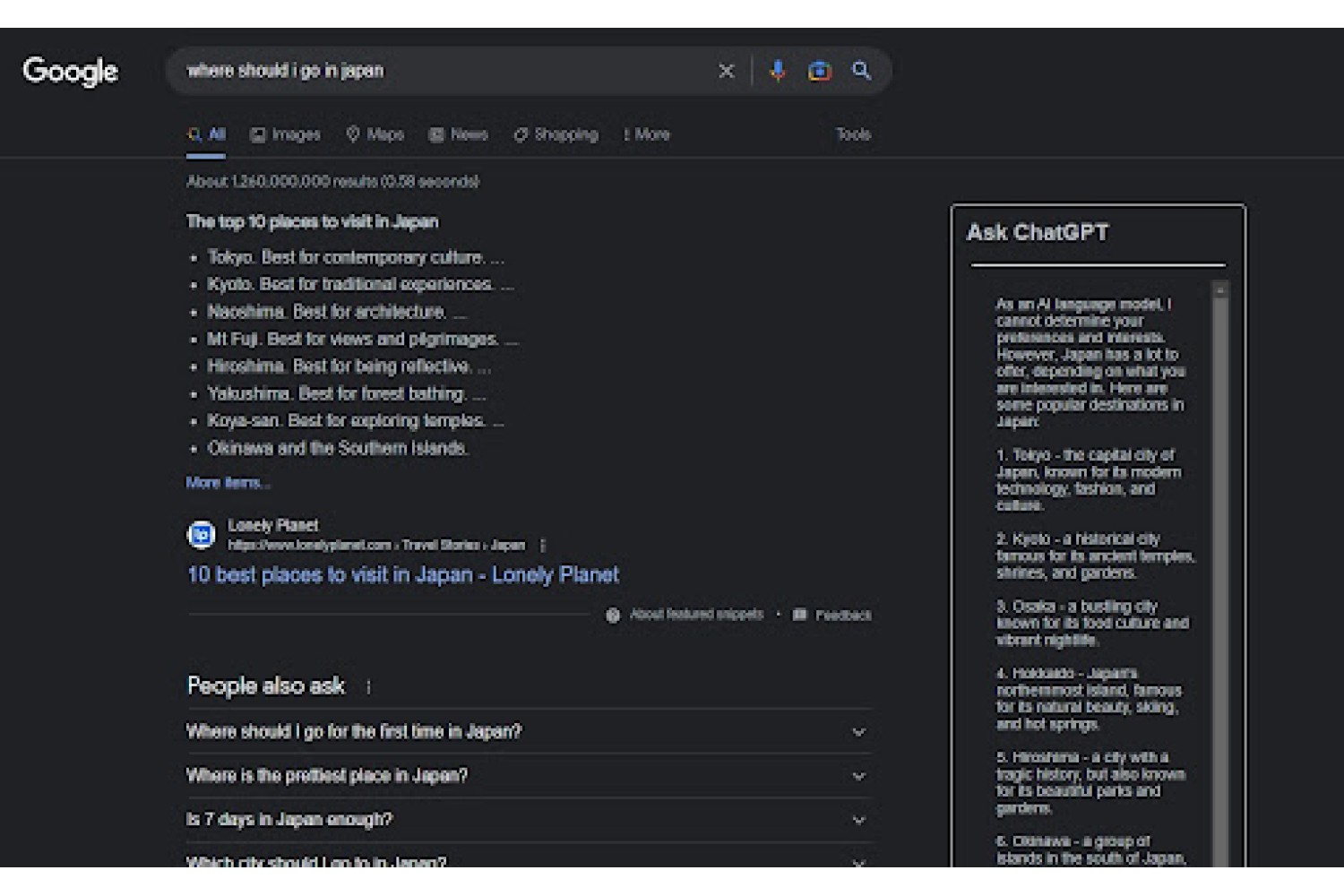Click the Feedback text link
Image resolution: width=1344 pixels, height=896 pixels.
(x=843, y=616)
